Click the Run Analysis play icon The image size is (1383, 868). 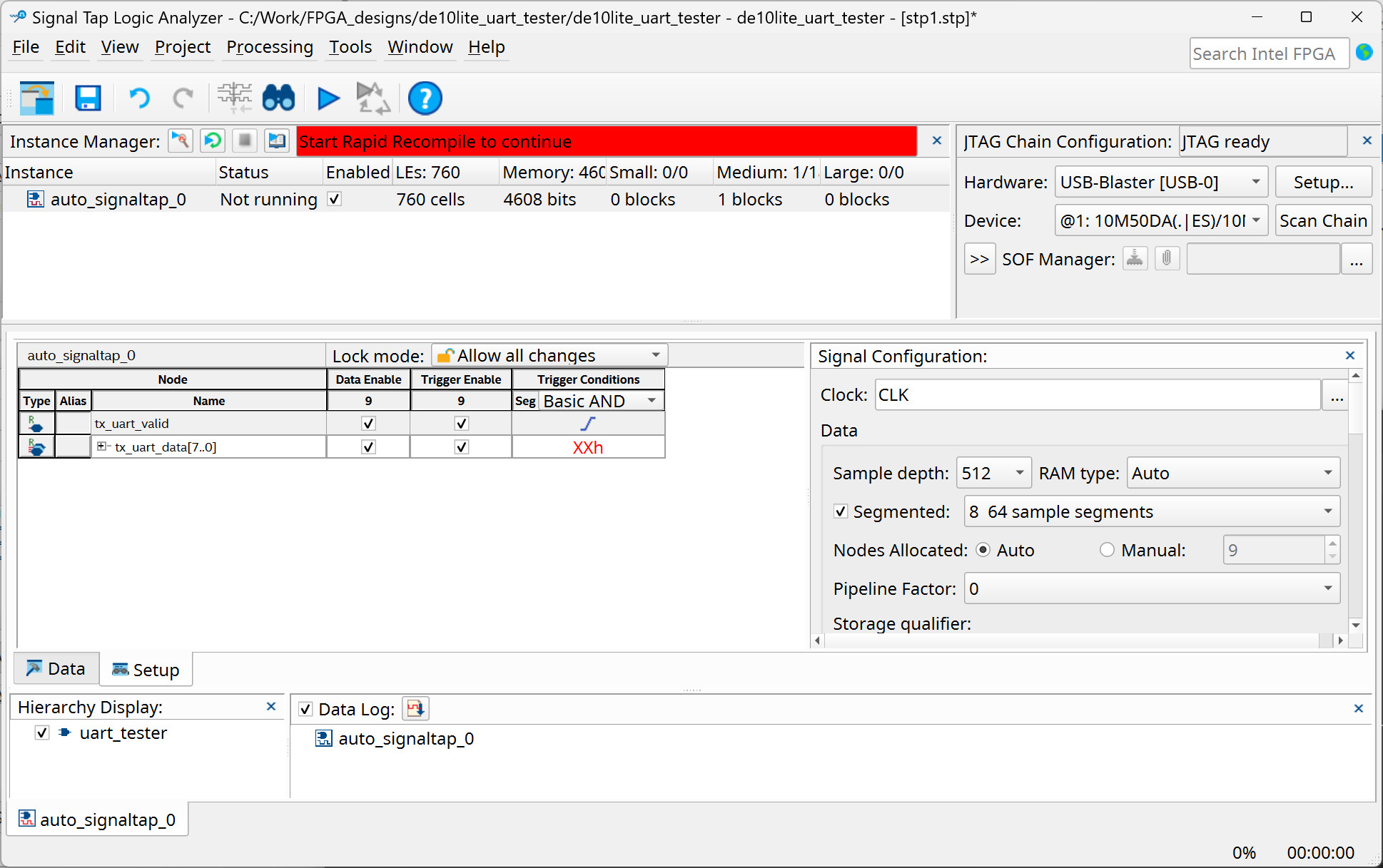pyautogui.click(x=328, y=98)
